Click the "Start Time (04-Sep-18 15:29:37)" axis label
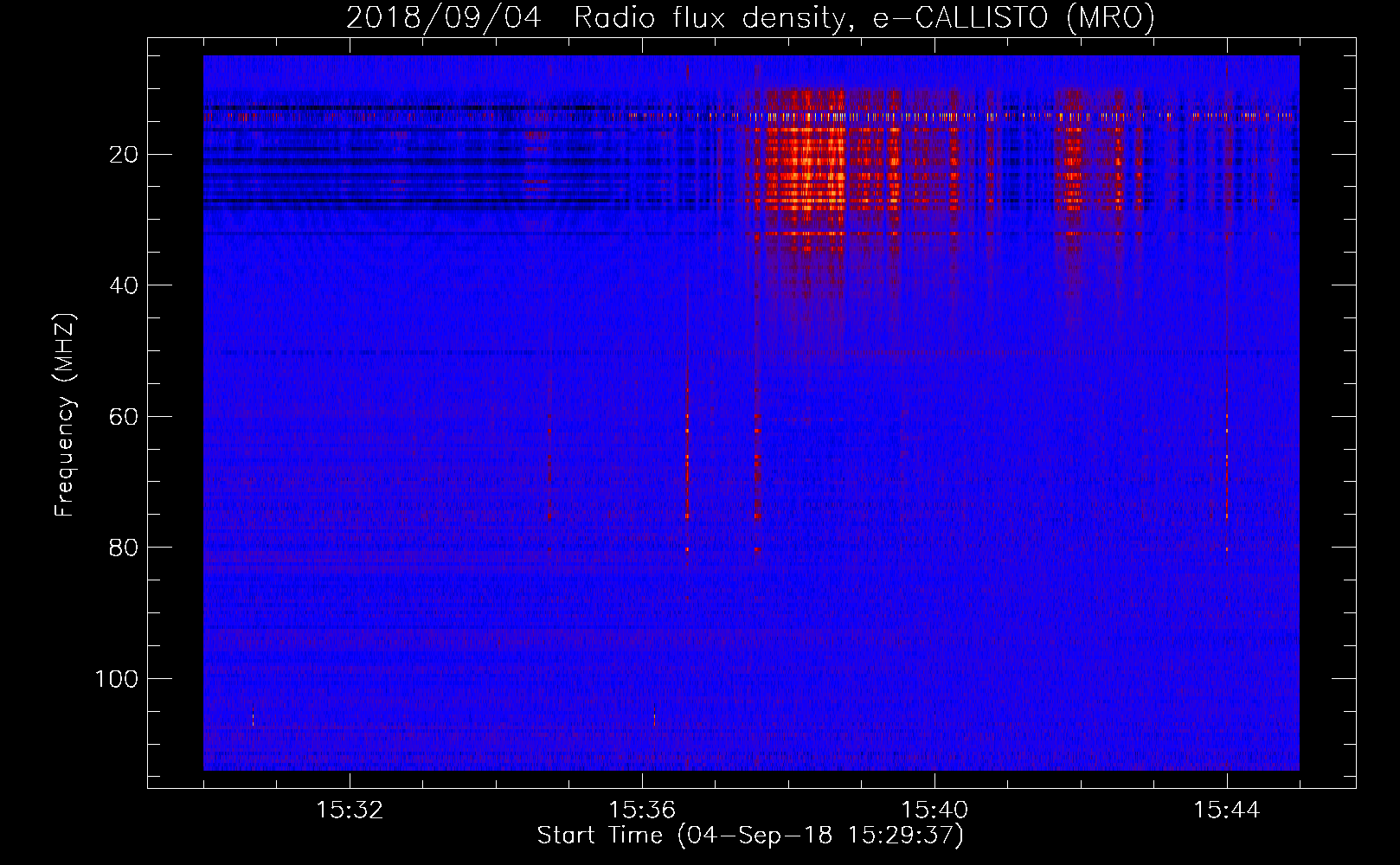 (750, 836)
